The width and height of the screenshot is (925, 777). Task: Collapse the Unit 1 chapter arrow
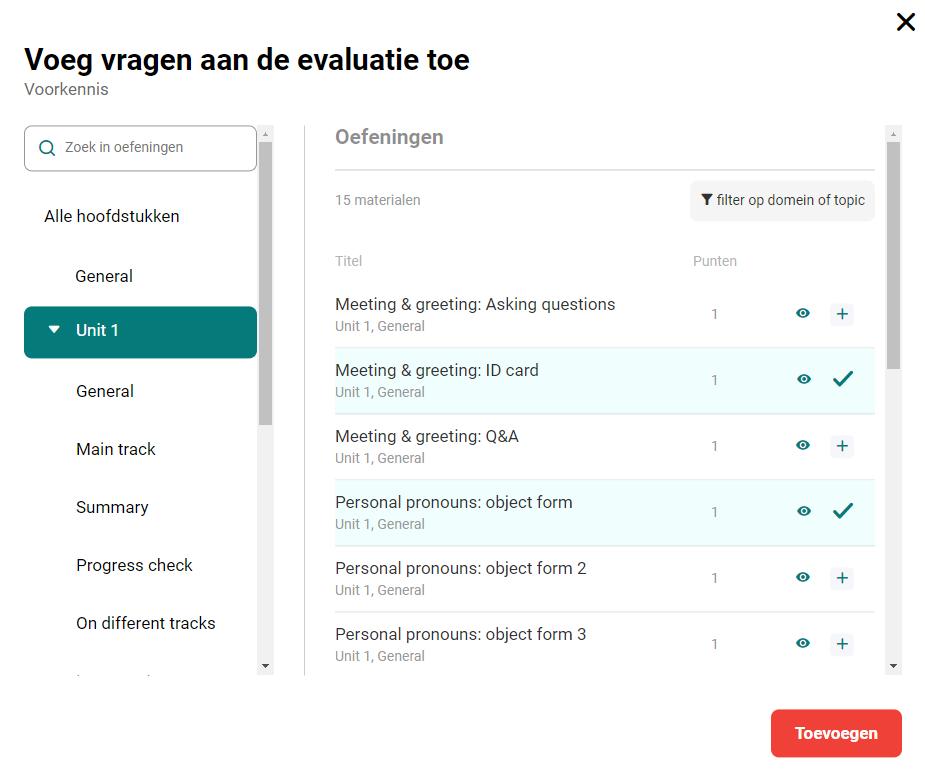pos(54,330)
